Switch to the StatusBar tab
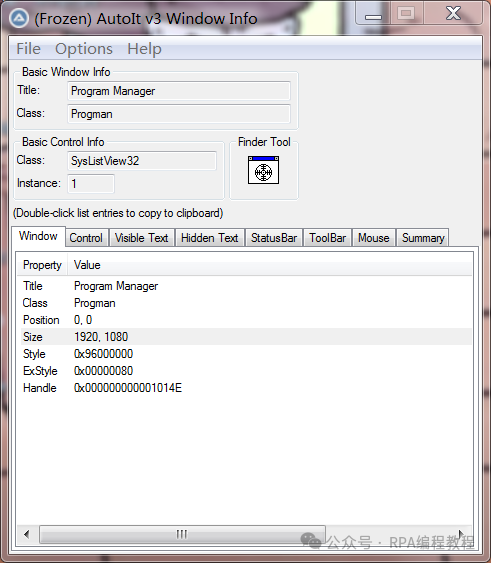The image size is (491, 563). (x=274, y=238)
